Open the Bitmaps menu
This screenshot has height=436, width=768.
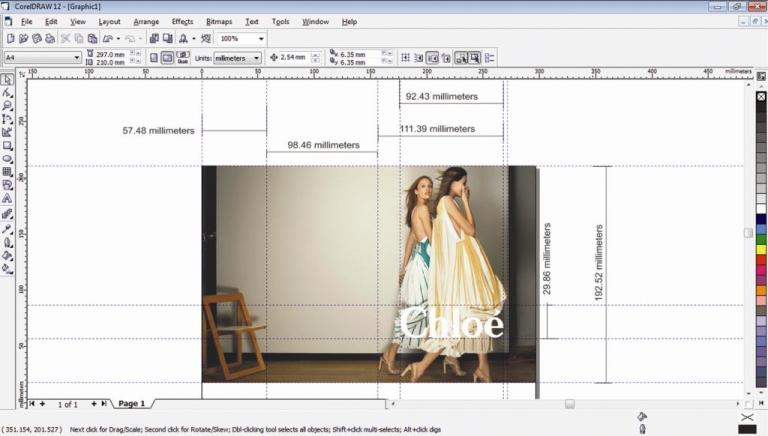(x=218, y=21)
